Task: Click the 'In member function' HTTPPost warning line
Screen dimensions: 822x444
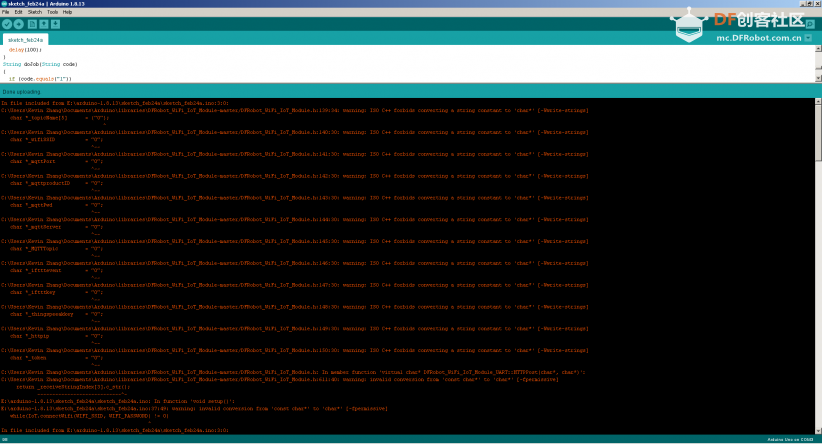Action: coord(293,372)
